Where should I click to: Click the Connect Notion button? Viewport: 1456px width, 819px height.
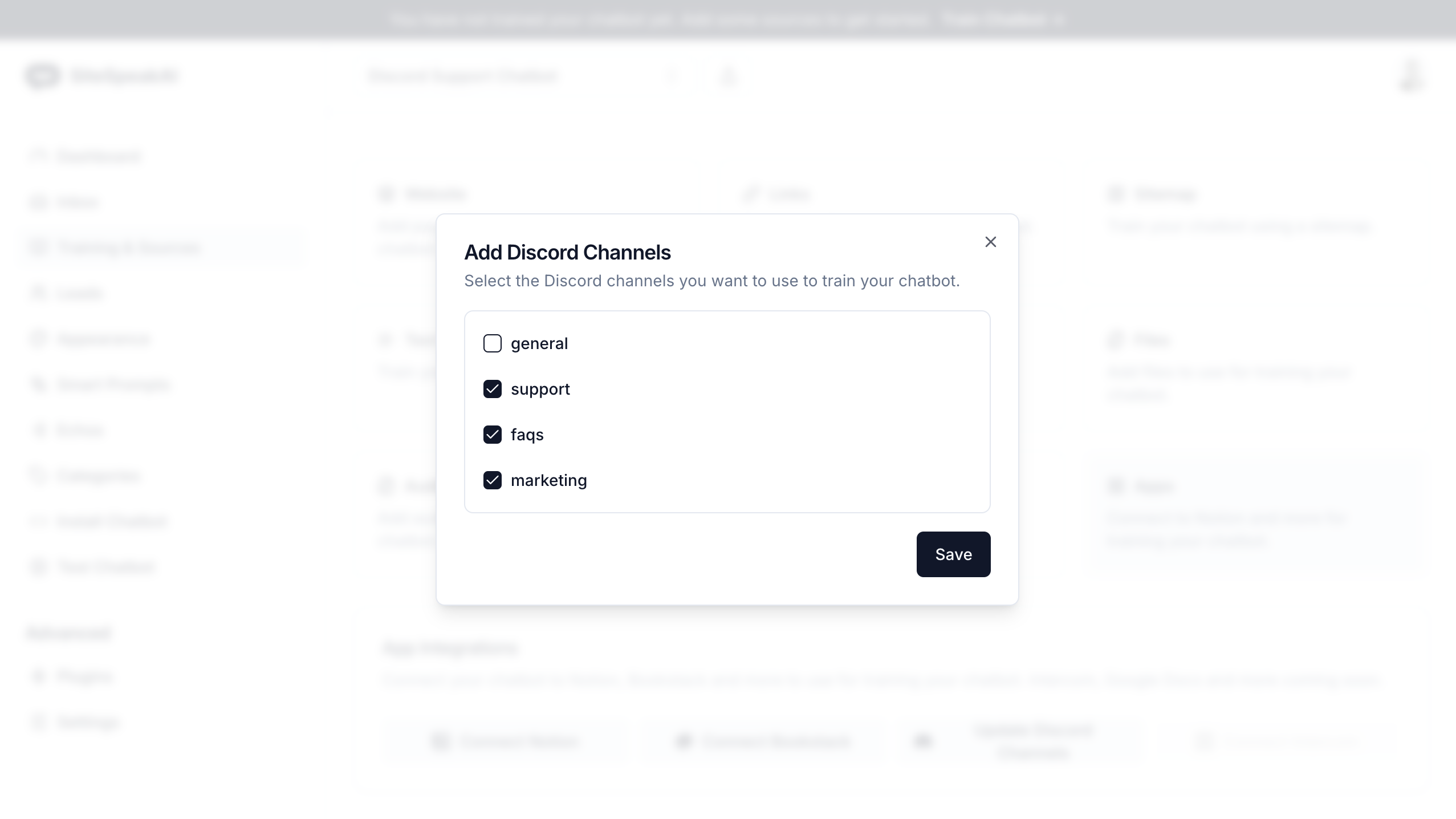coord(505,741)
